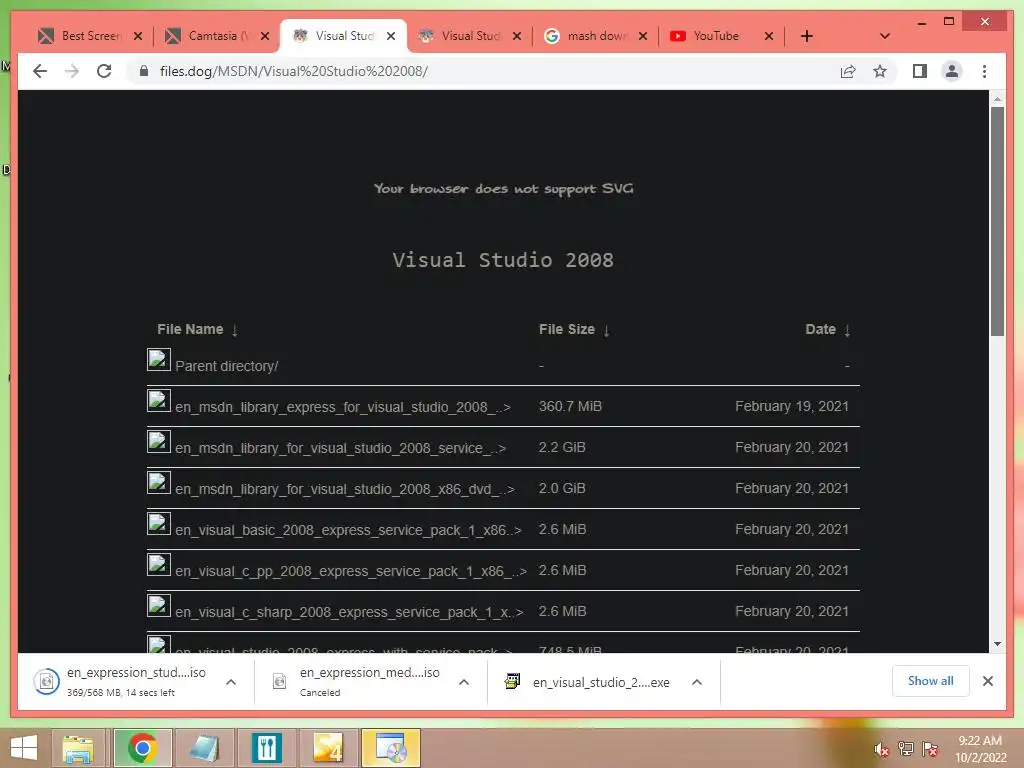The width and height of the screenshot is (1024, 768).
Task: Expand options for en_expression_stud....iso download
Action: [x=231, y=682]
